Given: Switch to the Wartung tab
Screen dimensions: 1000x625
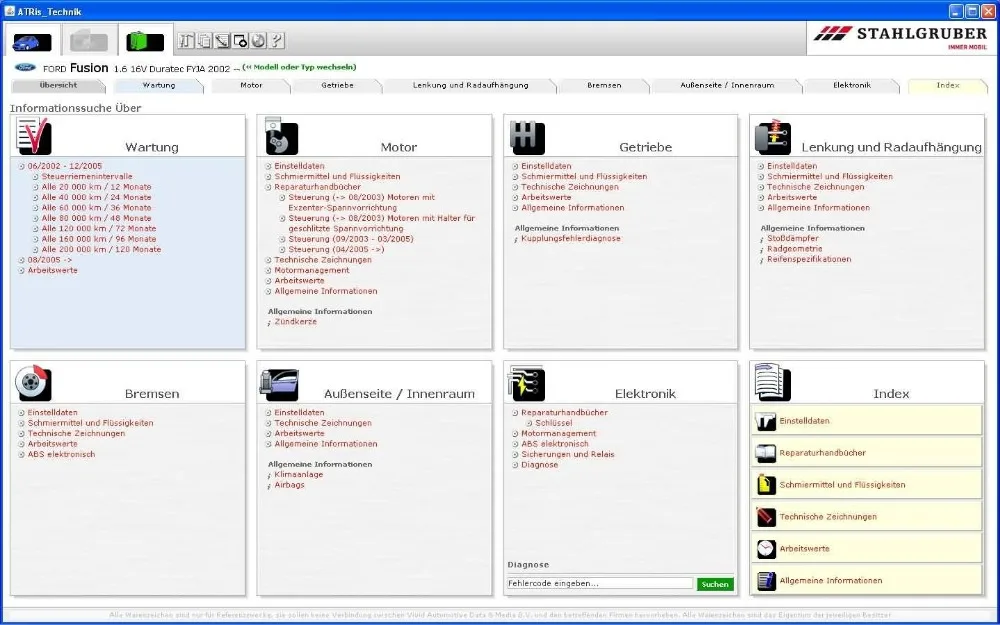Looking at the screenshot, I should pos(158,85).
